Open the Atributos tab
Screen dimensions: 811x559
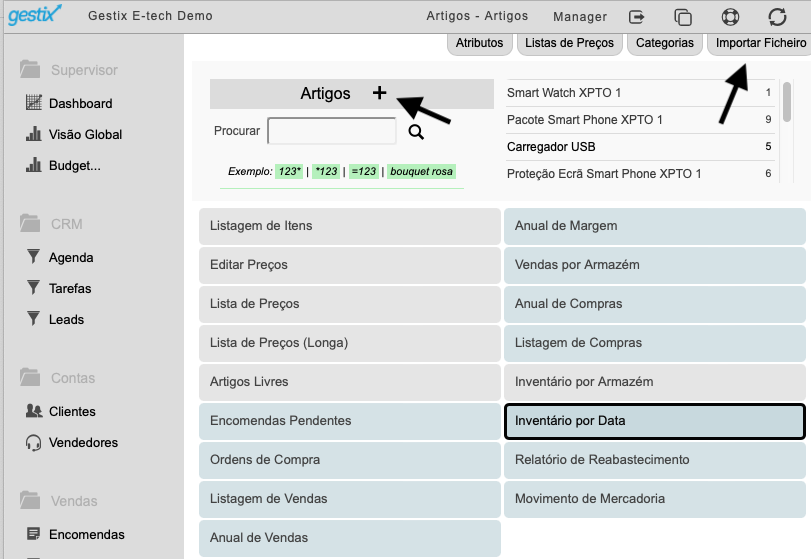[479, 43]
